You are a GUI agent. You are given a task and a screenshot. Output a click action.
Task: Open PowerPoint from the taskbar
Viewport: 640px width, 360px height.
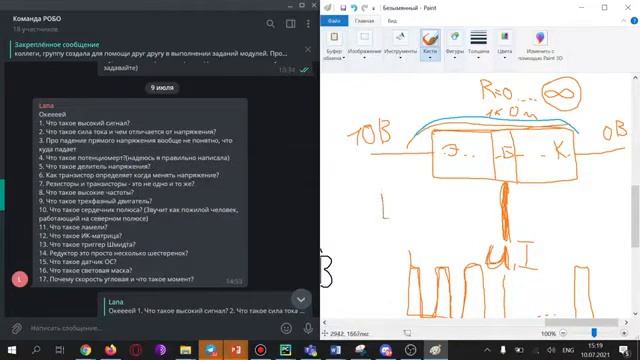(x=236, y=350)
